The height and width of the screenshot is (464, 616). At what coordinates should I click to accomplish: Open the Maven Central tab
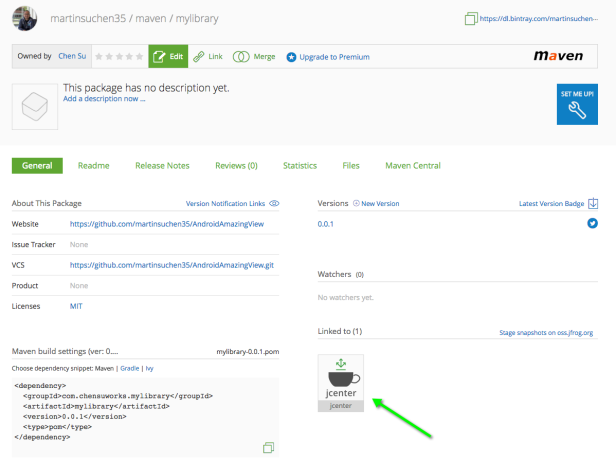413,166
